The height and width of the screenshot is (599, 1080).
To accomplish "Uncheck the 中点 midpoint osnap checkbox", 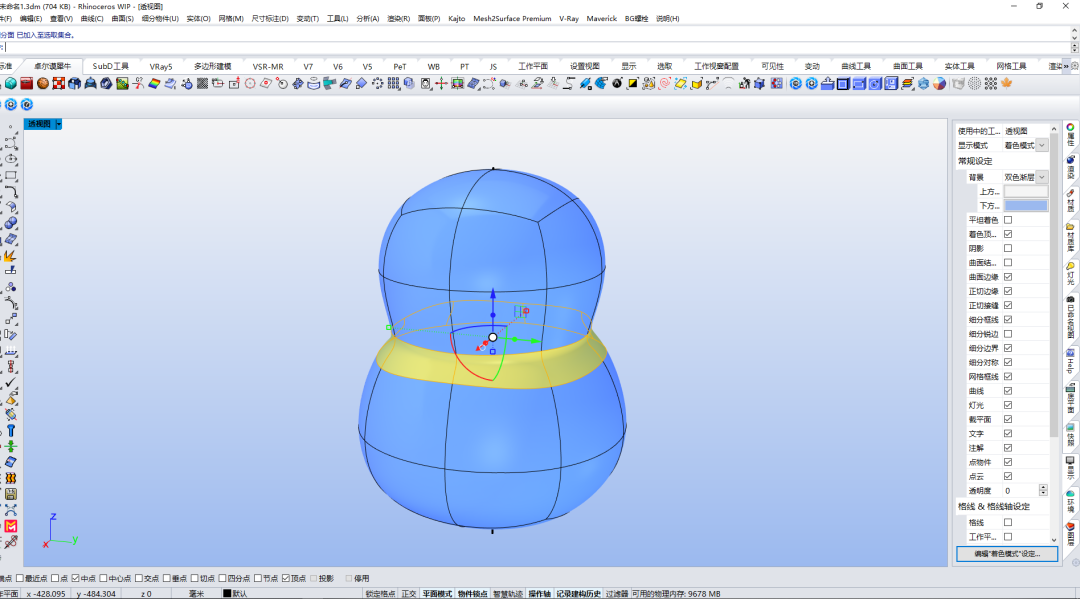I will (76, 578).
